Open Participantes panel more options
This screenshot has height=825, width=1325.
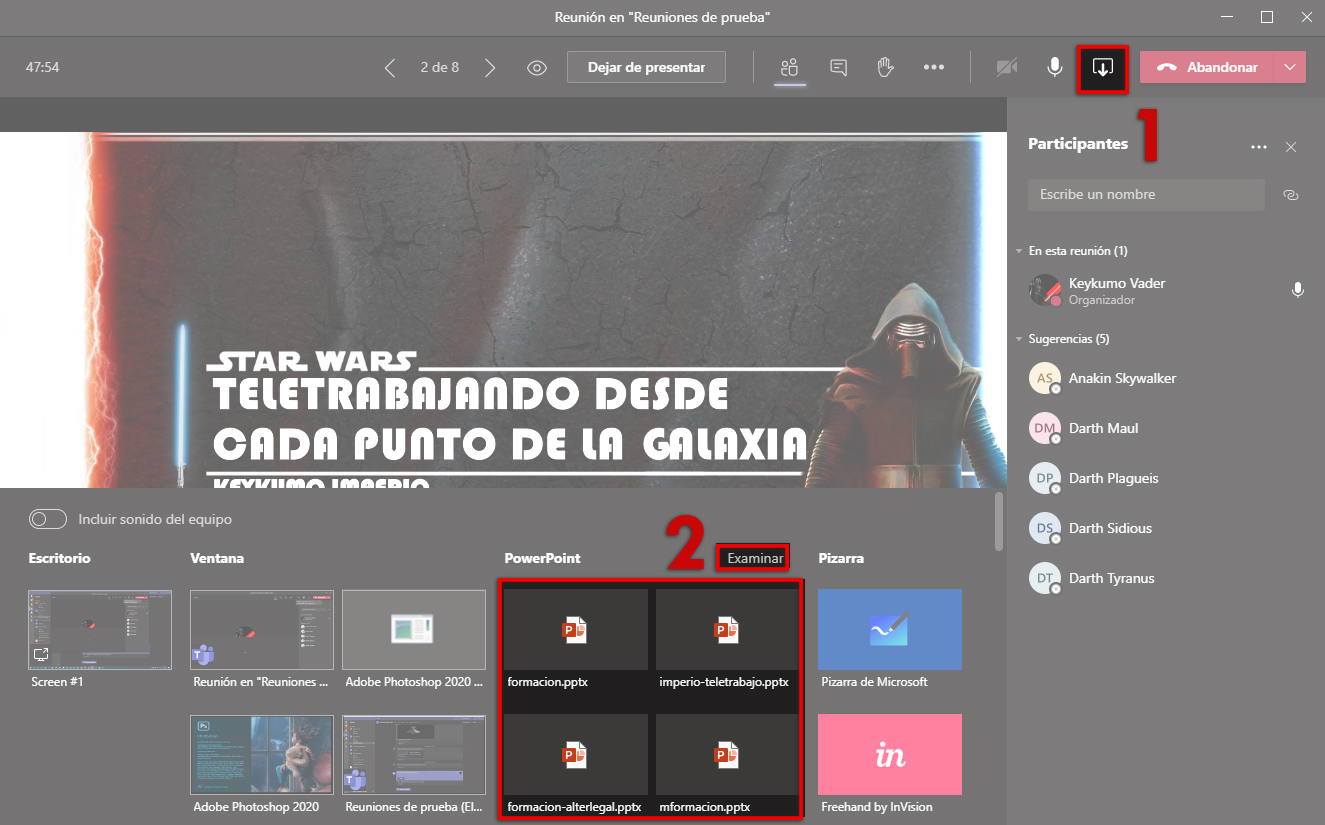1259,147
